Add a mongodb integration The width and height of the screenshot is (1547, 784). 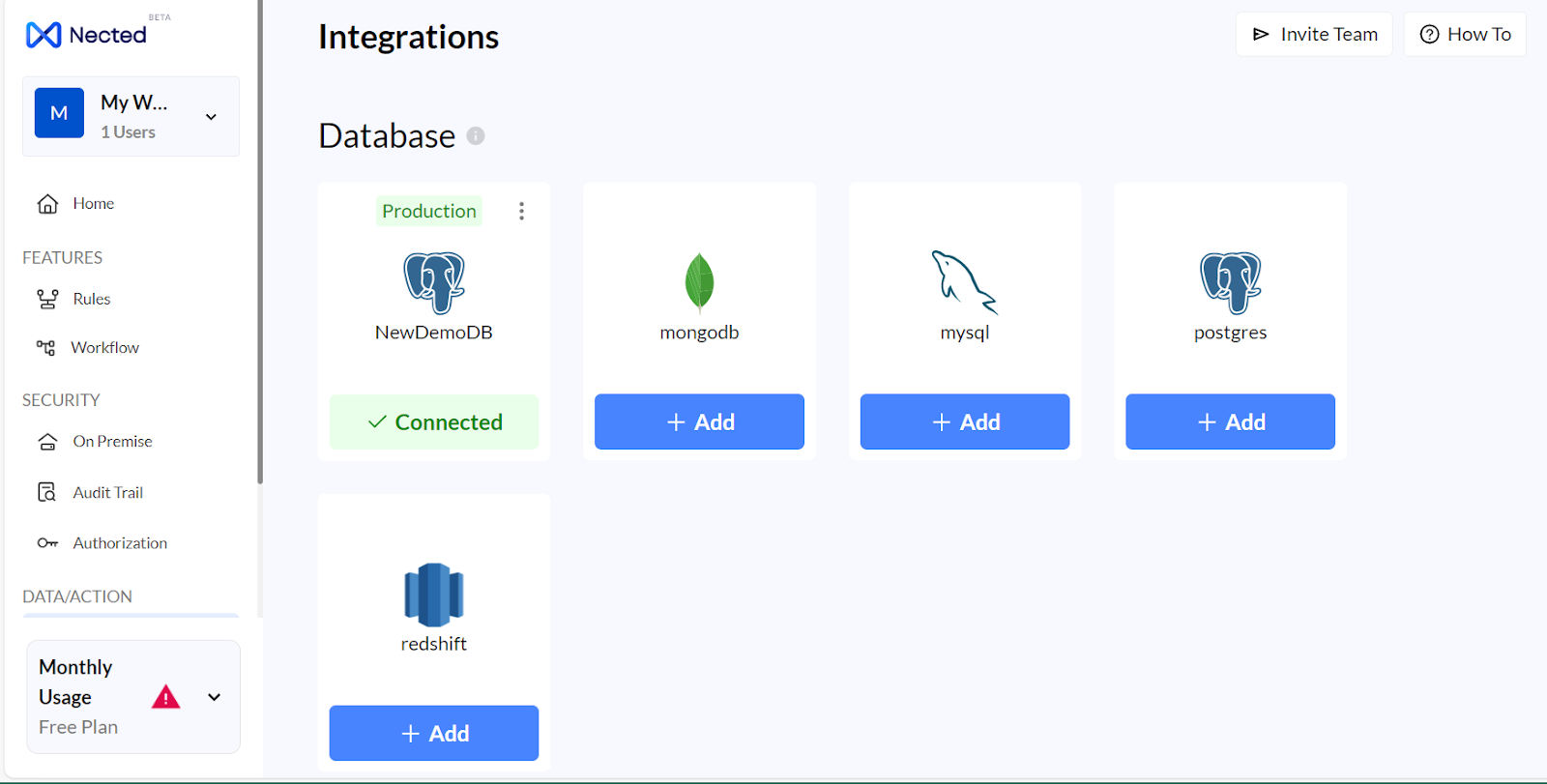[699, 421]
